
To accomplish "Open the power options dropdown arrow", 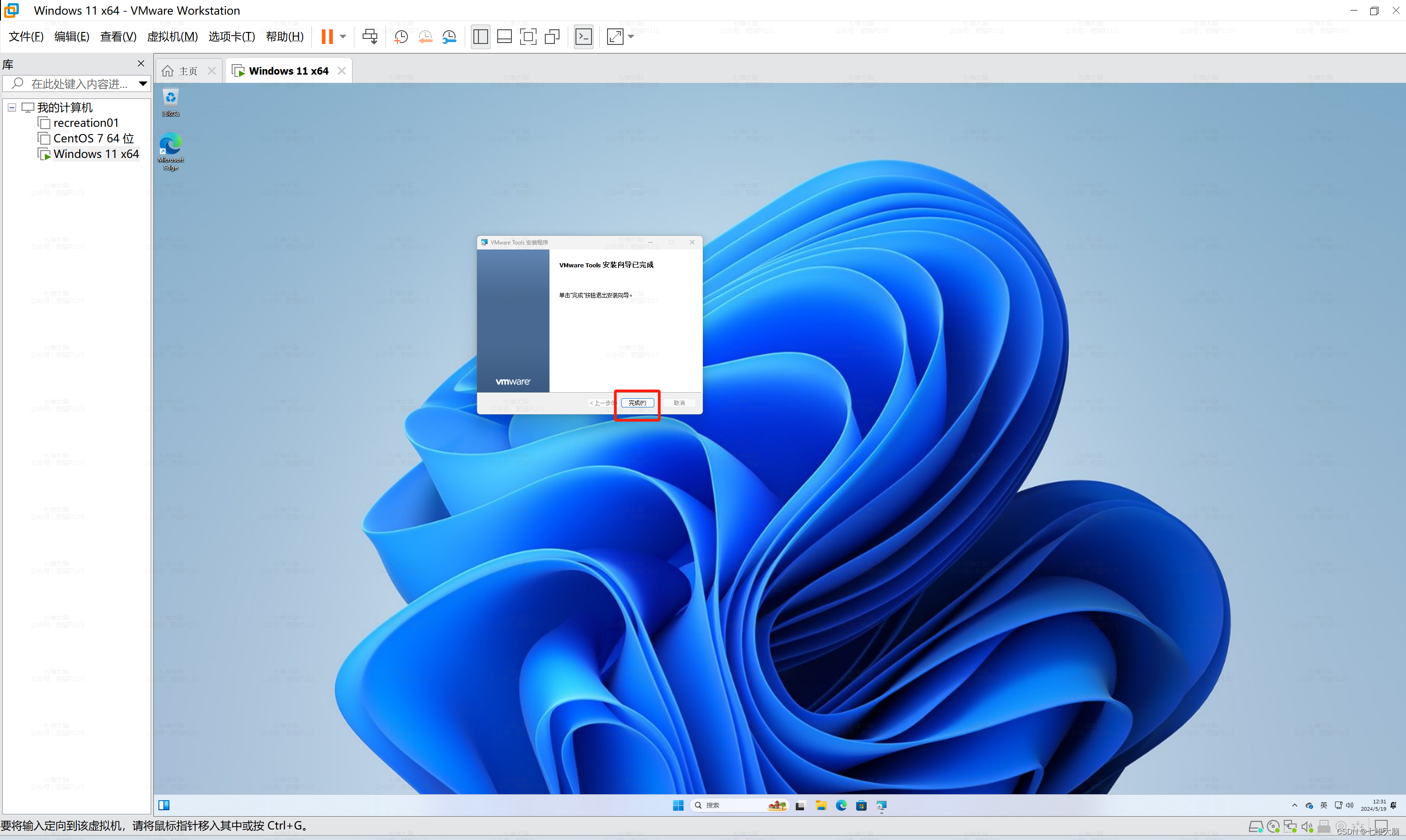I will pos(343,37).
